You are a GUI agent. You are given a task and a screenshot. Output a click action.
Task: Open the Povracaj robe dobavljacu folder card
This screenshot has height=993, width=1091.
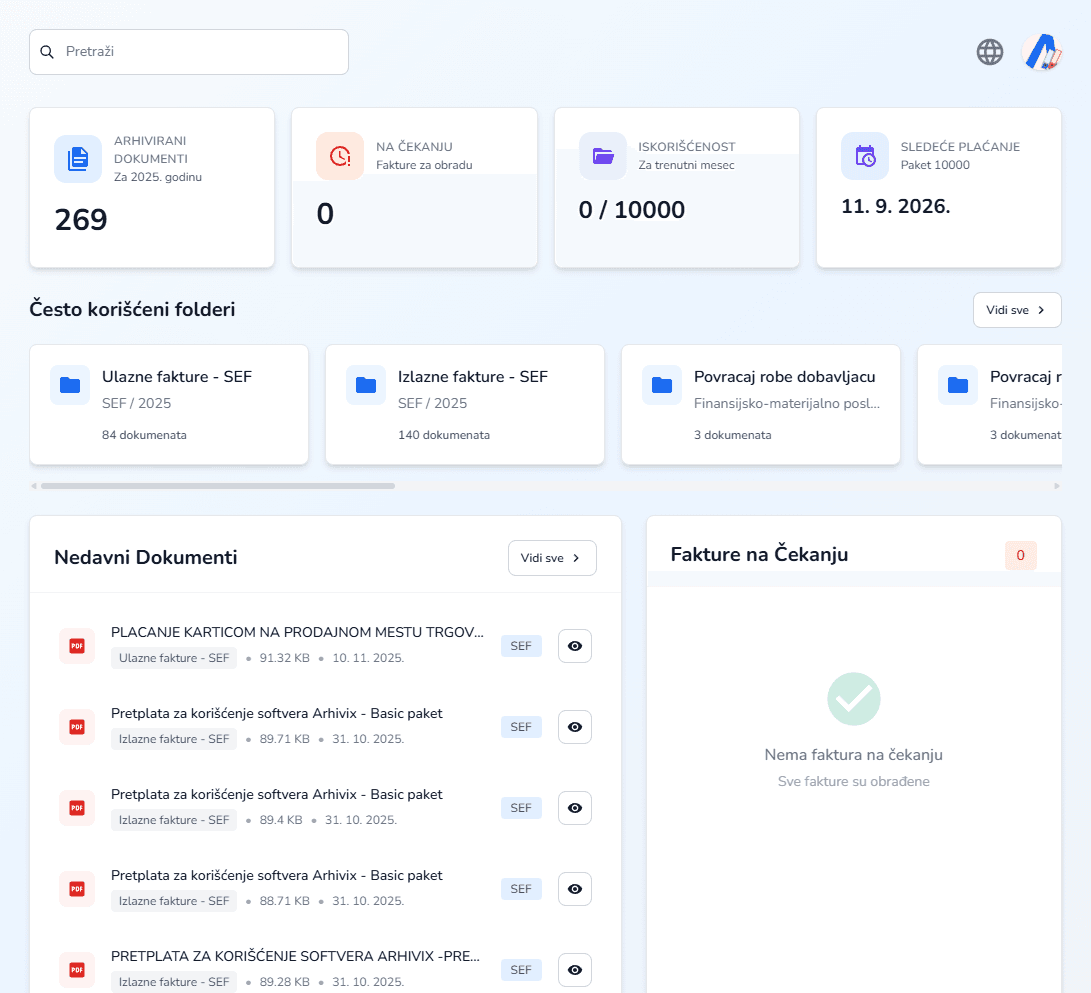click(x=761, y=405)
